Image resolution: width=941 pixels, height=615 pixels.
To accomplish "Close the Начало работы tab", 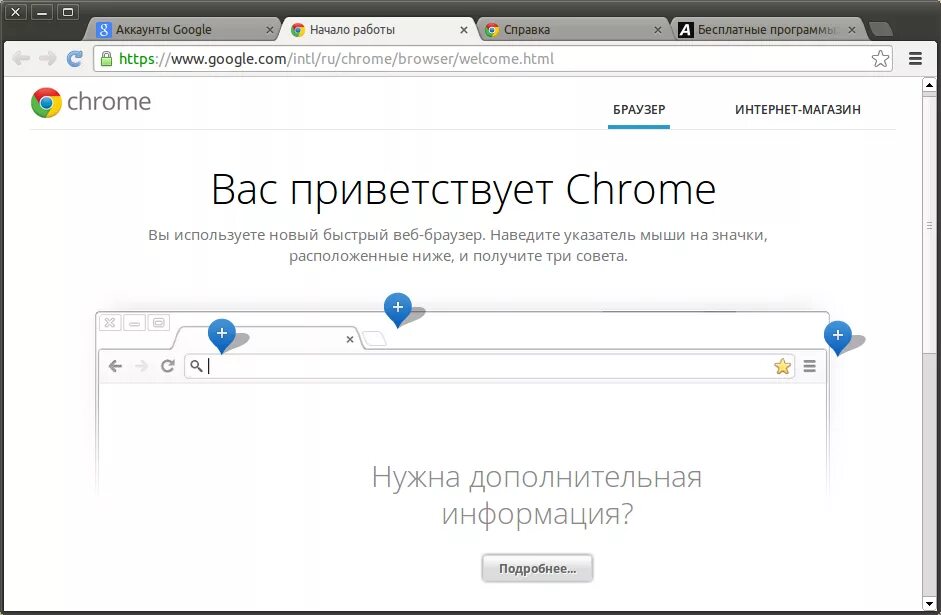I will [x=464, y=29].
